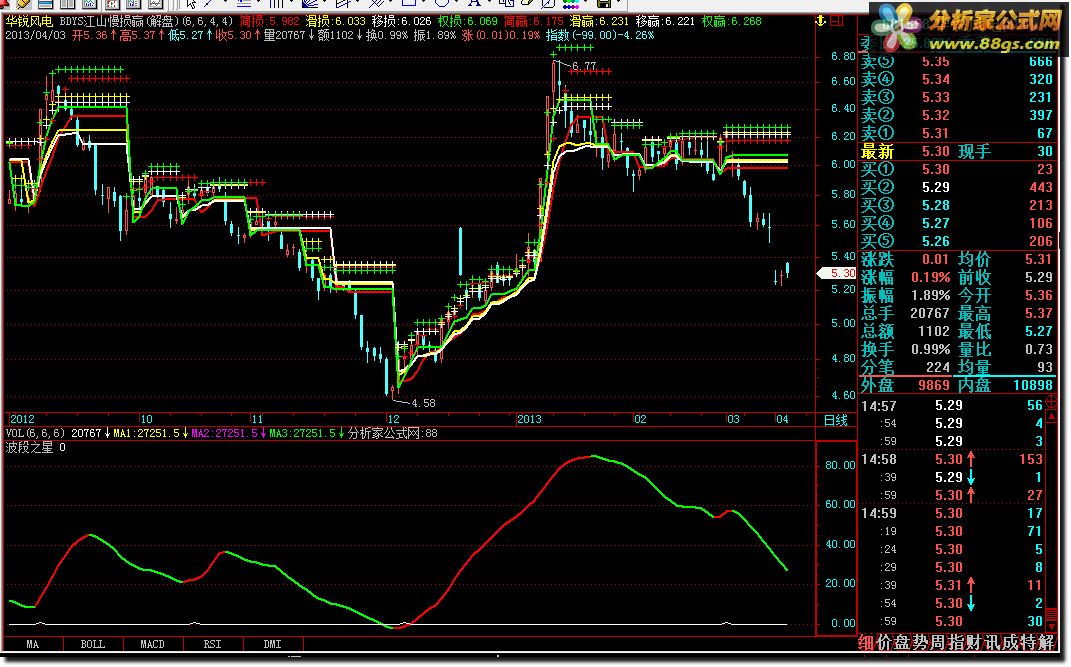
Task: Switch to the DMI indicator tab
Action: pos(273,644)
